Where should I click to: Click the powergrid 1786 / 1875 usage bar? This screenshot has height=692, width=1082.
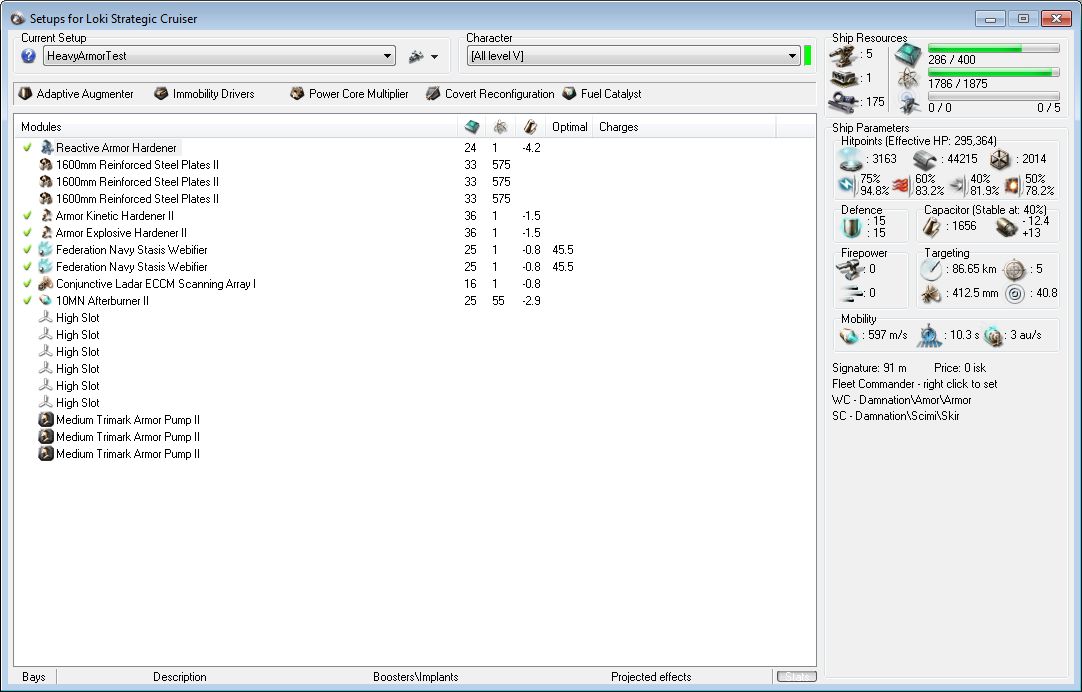pyautogui.click(x=994, y=72)
